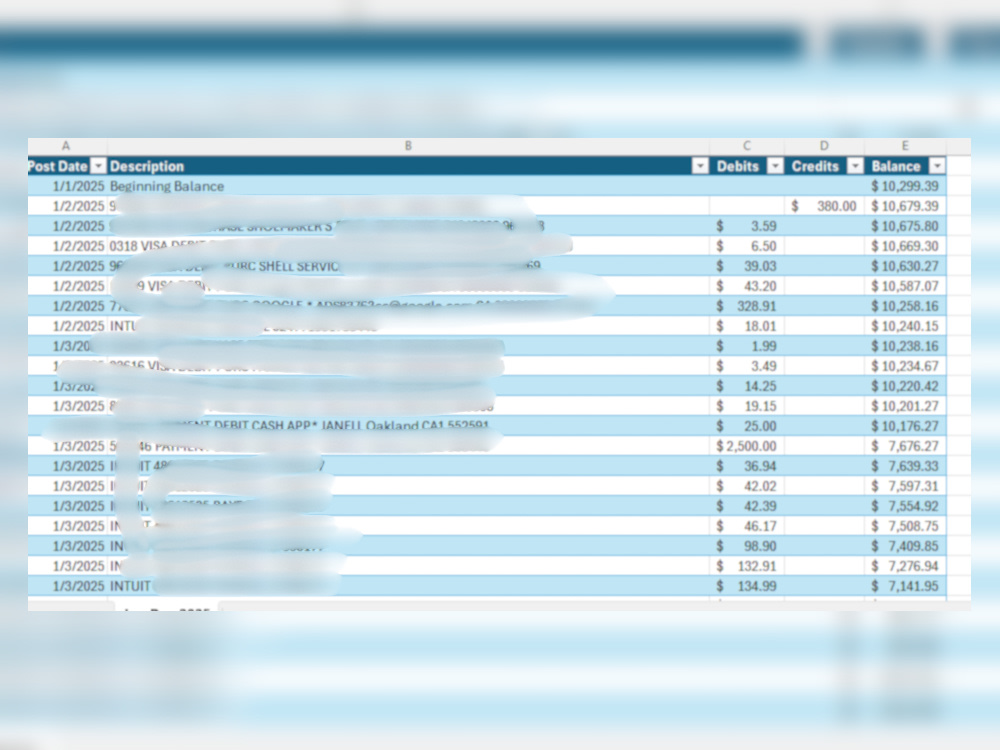The height and width of the screenshot is (750, 1000).
Task: Select column C header letter
Action: (x=747, y=146)
